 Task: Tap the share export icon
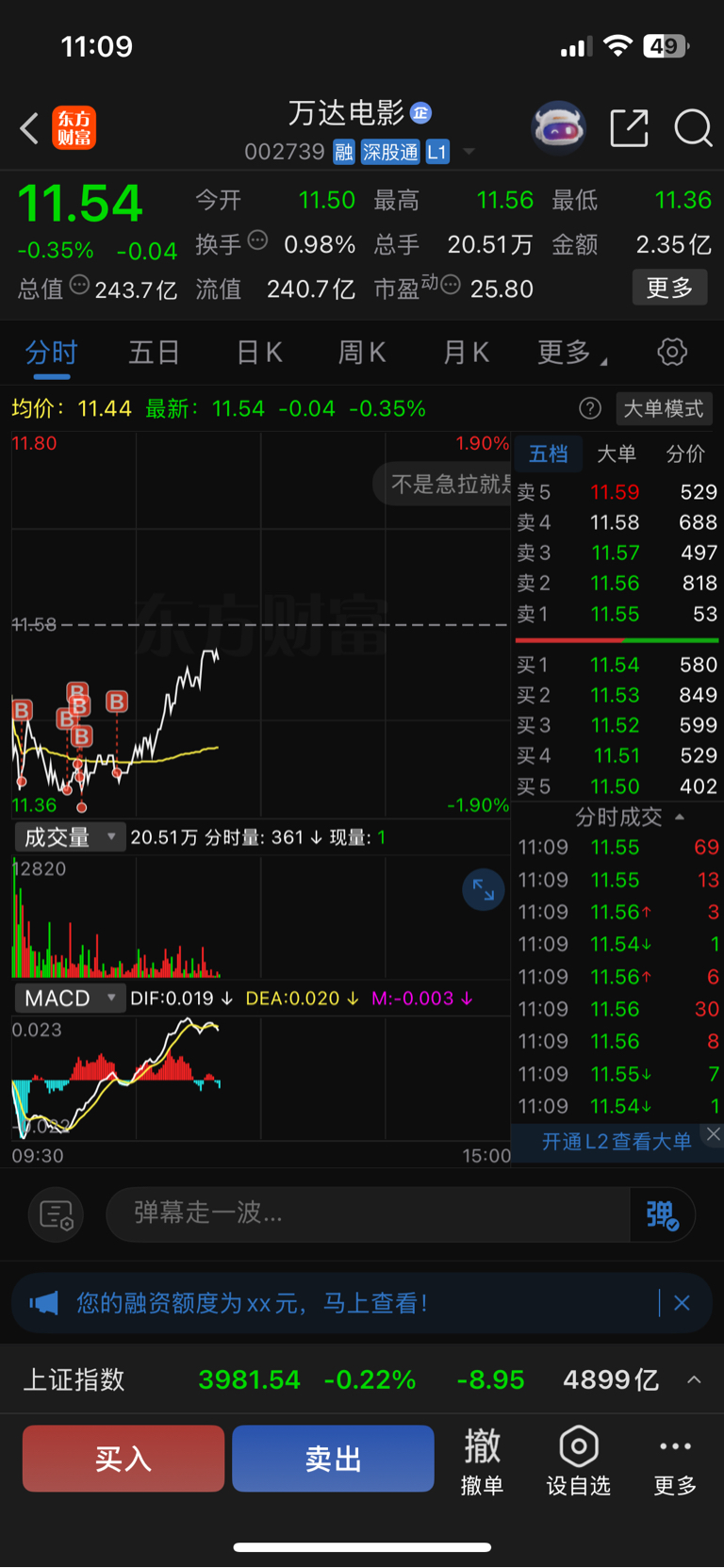click(629, 127)
